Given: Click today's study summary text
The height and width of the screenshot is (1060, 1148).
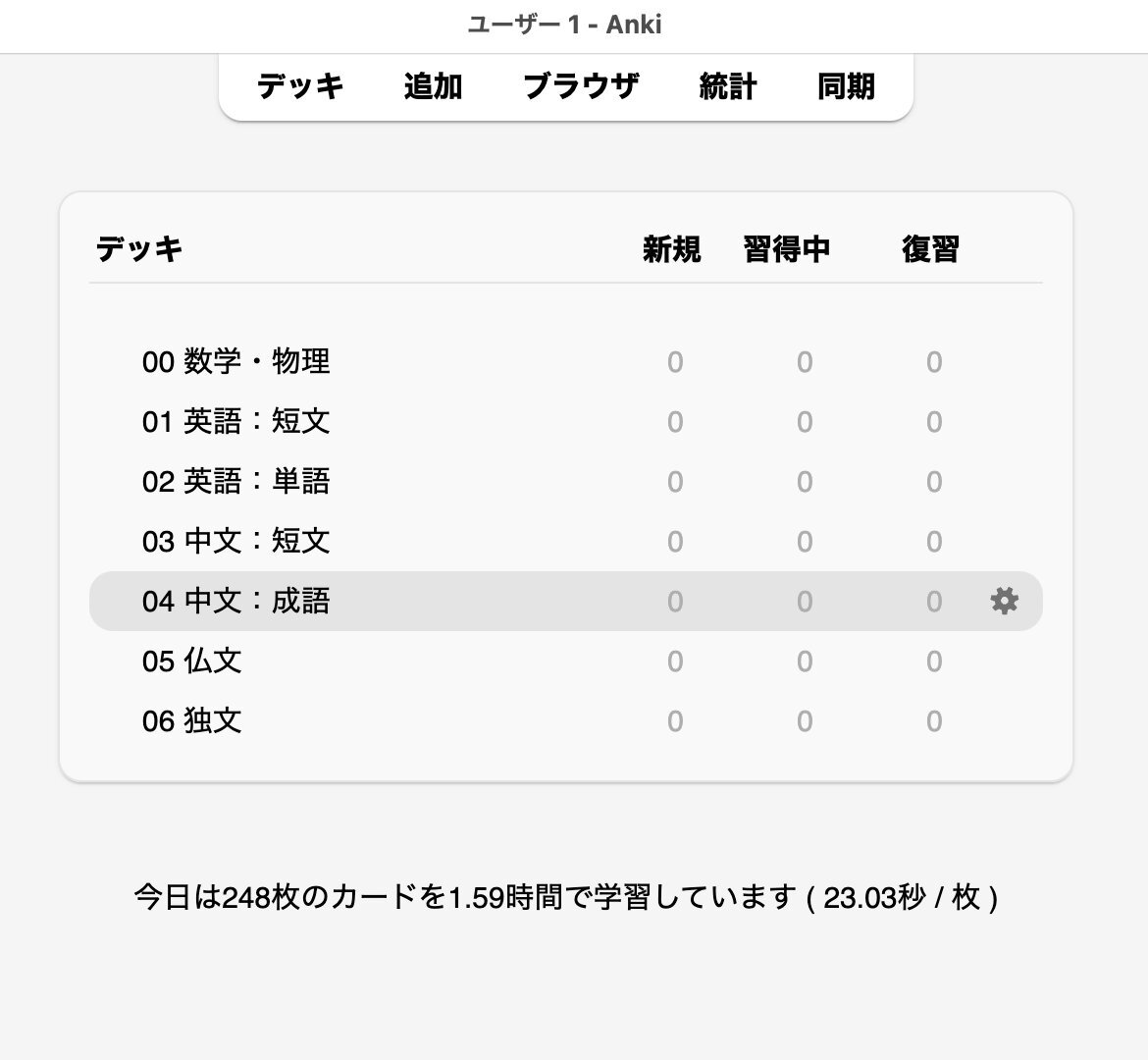Looking at the screenshot, I should pyautogui.click(x=566, y=897).
